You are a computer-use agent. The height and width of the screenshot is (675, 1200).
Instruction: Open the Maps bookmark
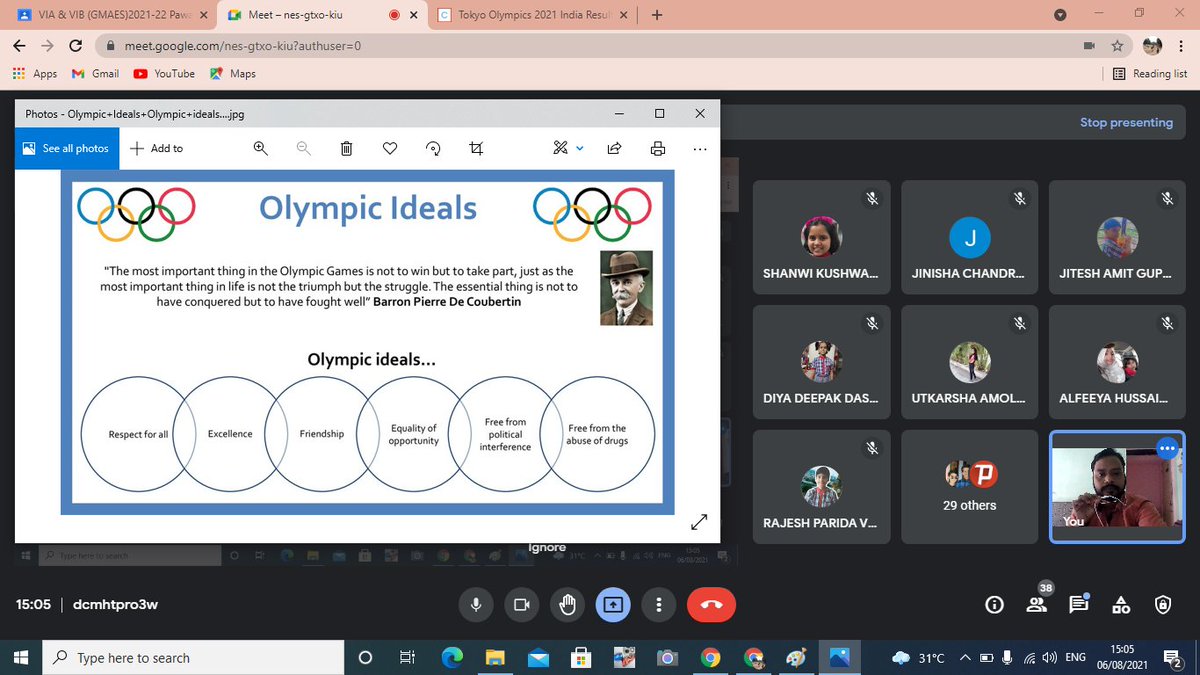pyautogui.click(x=233, y=73)
